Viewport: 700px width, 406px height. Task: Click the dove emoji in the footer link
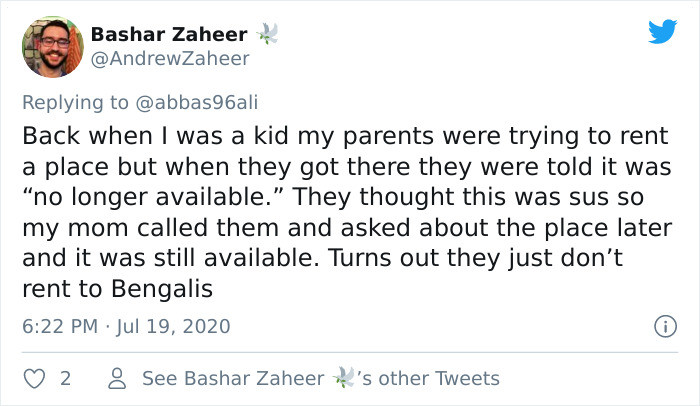tap(343, 378)
